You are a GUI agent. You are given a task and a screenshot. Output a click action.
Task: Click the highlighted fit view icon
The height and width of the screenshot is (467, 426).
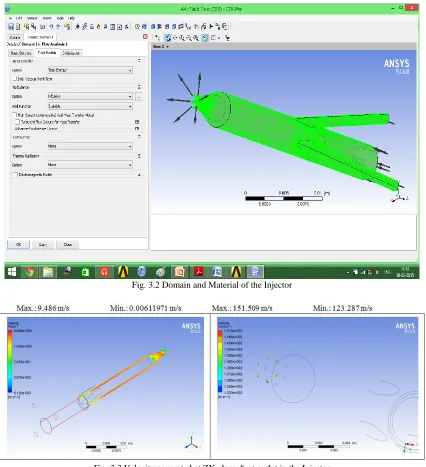tap(205, 38)
